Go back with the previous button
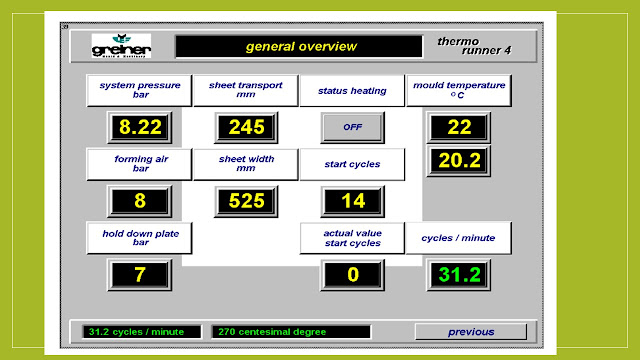 coord(471,332)
